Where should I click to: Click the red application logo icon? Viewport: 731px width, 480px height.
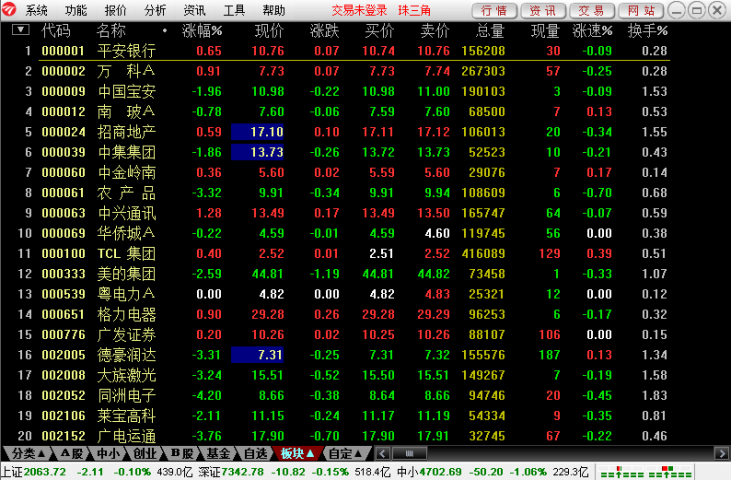11,10
